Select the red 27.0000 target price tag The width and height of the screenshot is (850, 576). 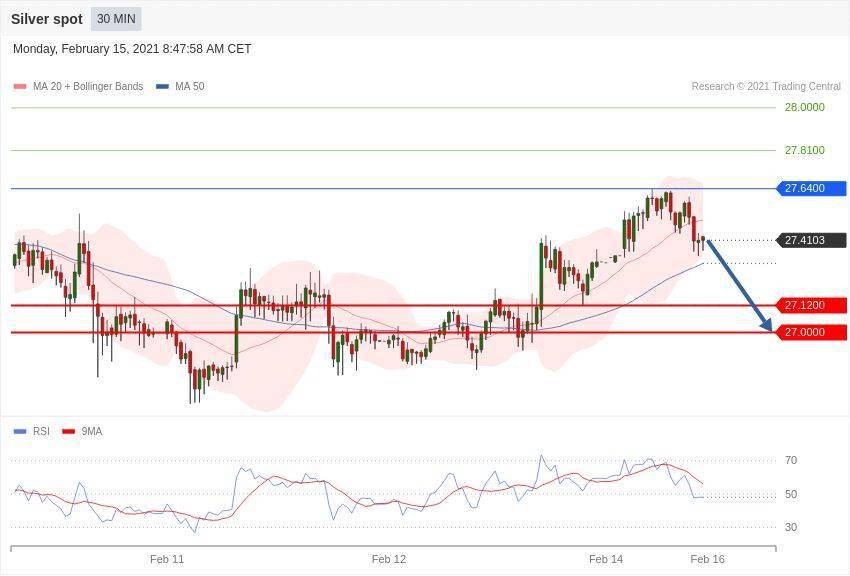[811, 332]
